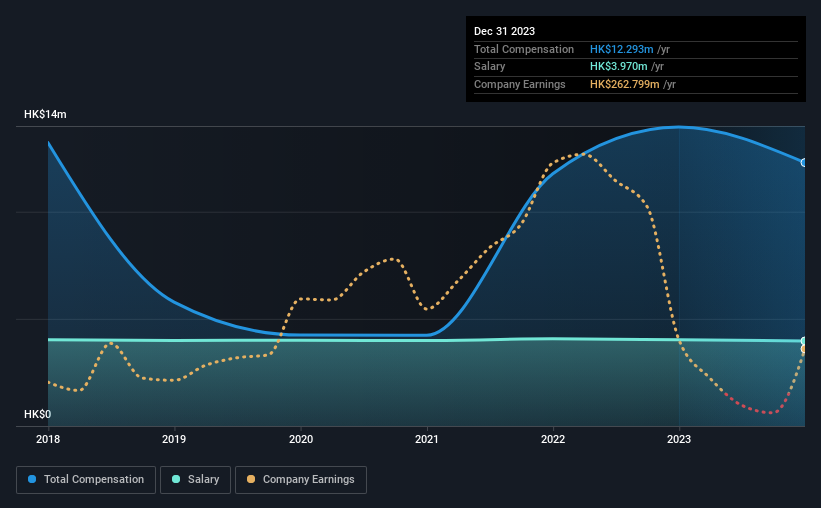Screen dimensions: 821x508
Task: Click the HK$12.293m total compensation value
Action: coord(622,49)
